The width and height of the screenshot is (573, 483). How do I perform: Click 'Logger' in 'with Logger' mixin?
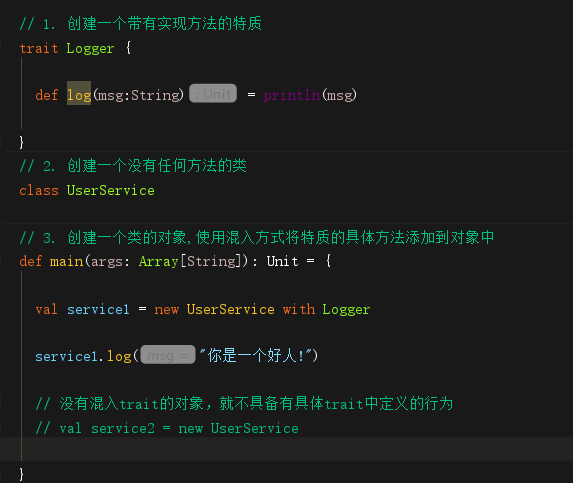(x=346, y=310)
